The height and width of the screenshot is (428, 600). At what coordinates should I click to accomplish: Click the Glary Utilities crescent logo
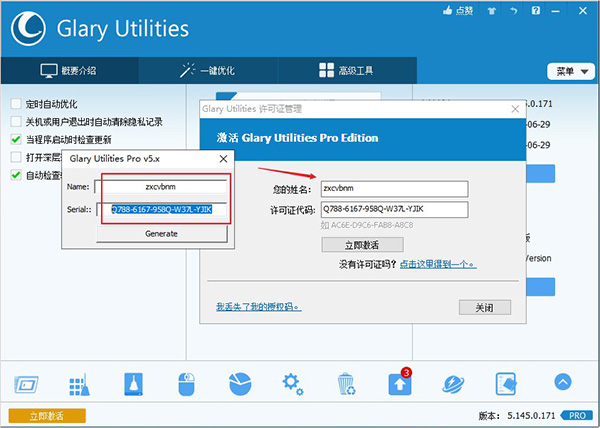[x=28, y=29]
